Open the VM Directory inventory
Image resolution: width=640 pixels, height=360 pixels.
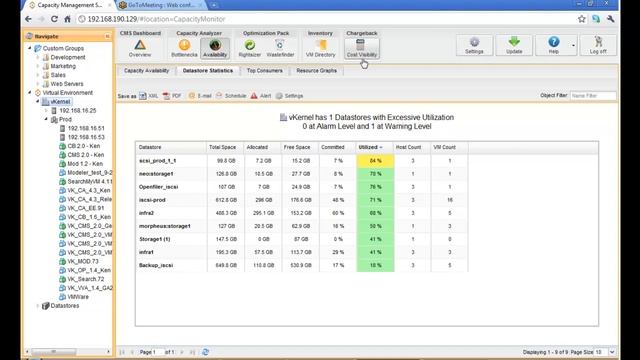click(320, 48)
